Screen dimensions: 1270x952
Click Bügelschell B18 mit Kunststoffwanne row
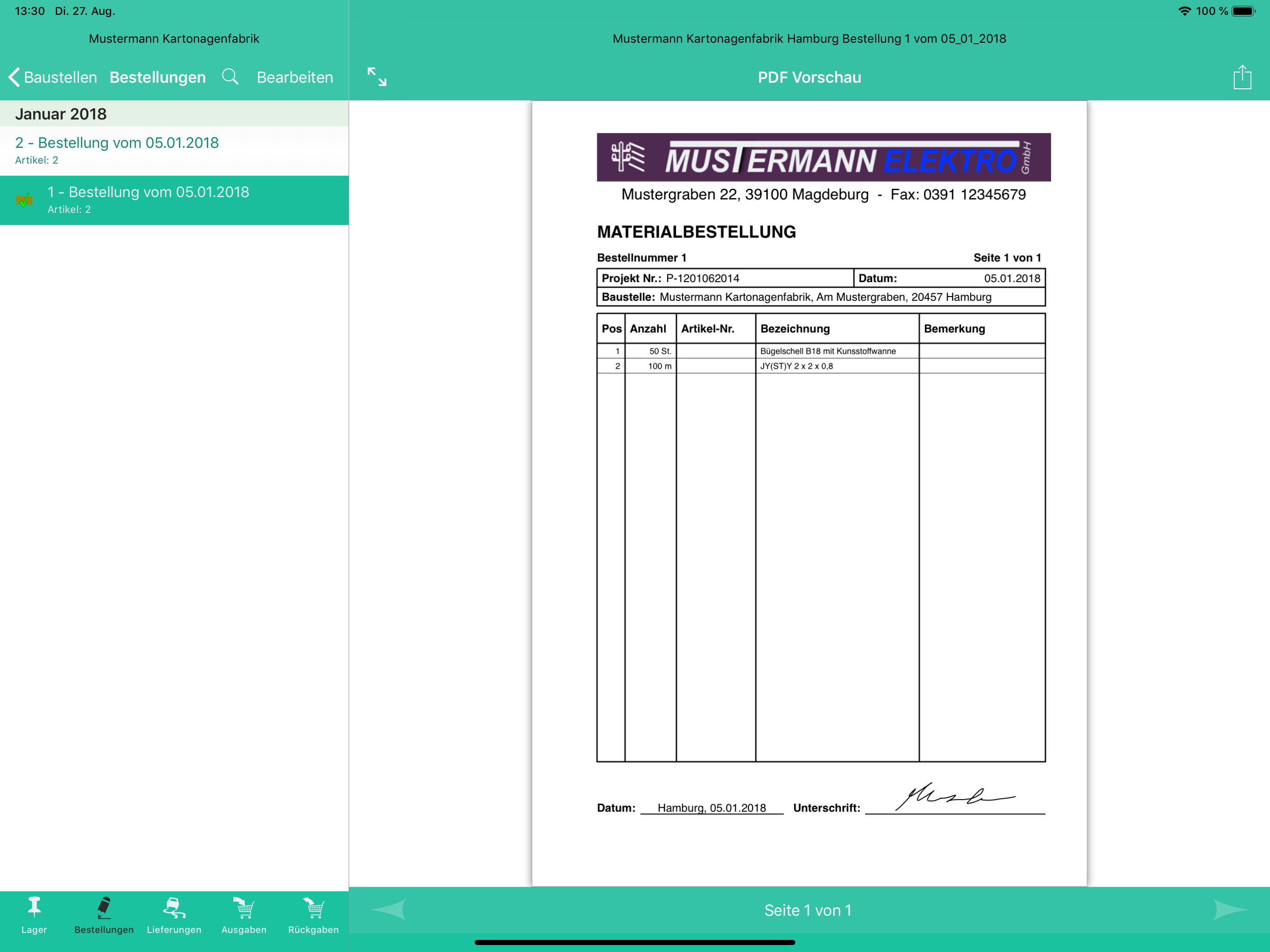(x=820, y=351)
